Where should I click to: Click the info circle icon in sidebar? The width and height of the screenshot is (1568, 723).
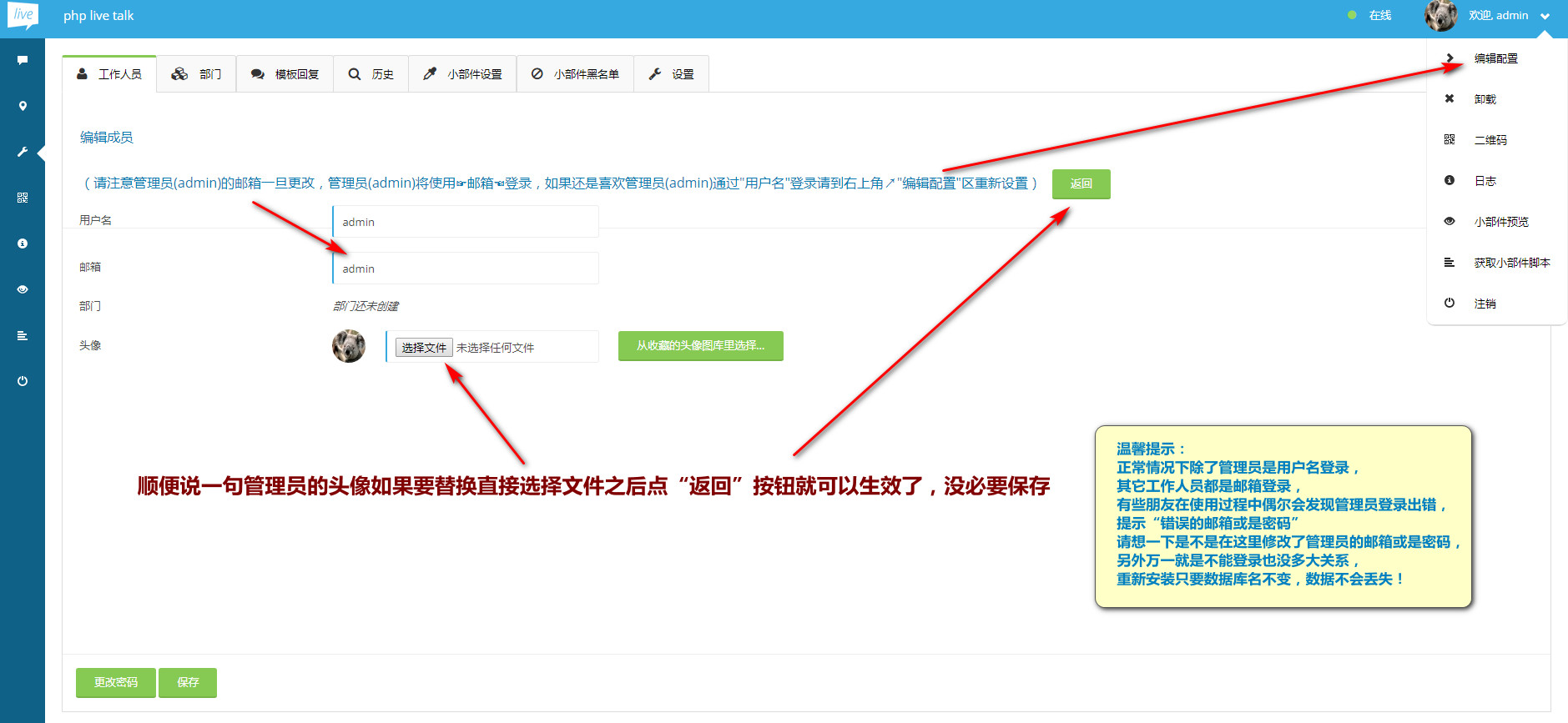pyautogui.click(x=23, y=244)
